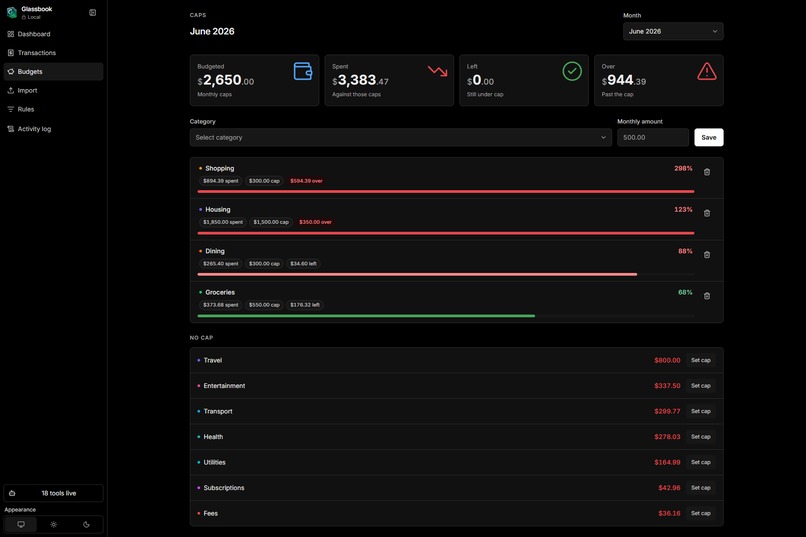The image size is (806, 537).
Task: Click the Fees $36.16 amount
Action: tap(669, 513)
